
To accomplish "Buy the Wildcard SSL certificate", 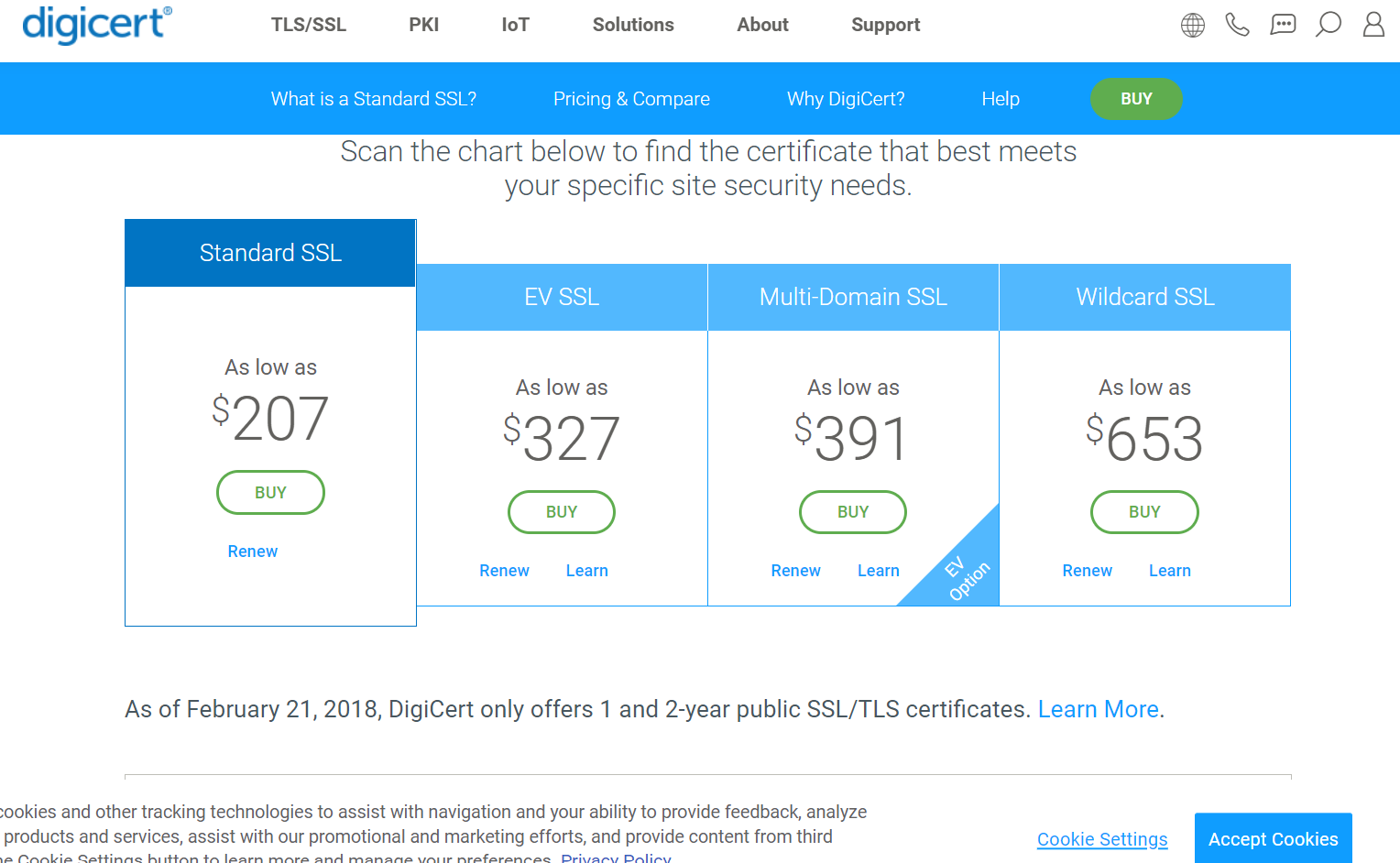I will pyautogui.click(x=1144, y=512).
